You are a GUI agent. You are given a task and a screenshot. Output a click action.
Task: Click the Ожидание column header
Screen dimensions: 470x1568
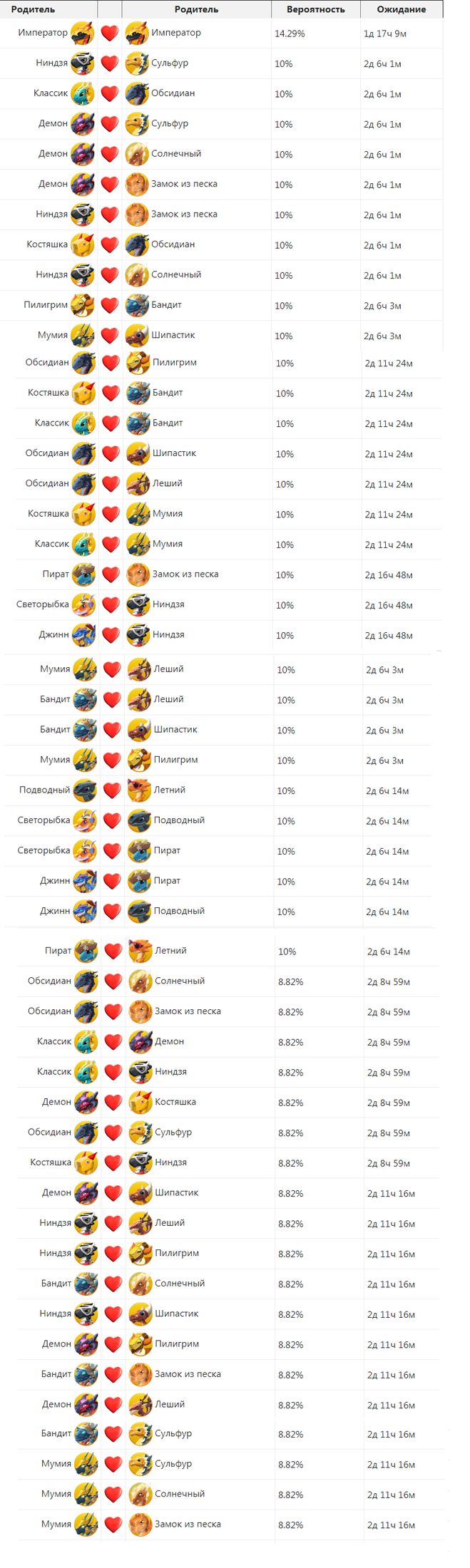[402, 10]
